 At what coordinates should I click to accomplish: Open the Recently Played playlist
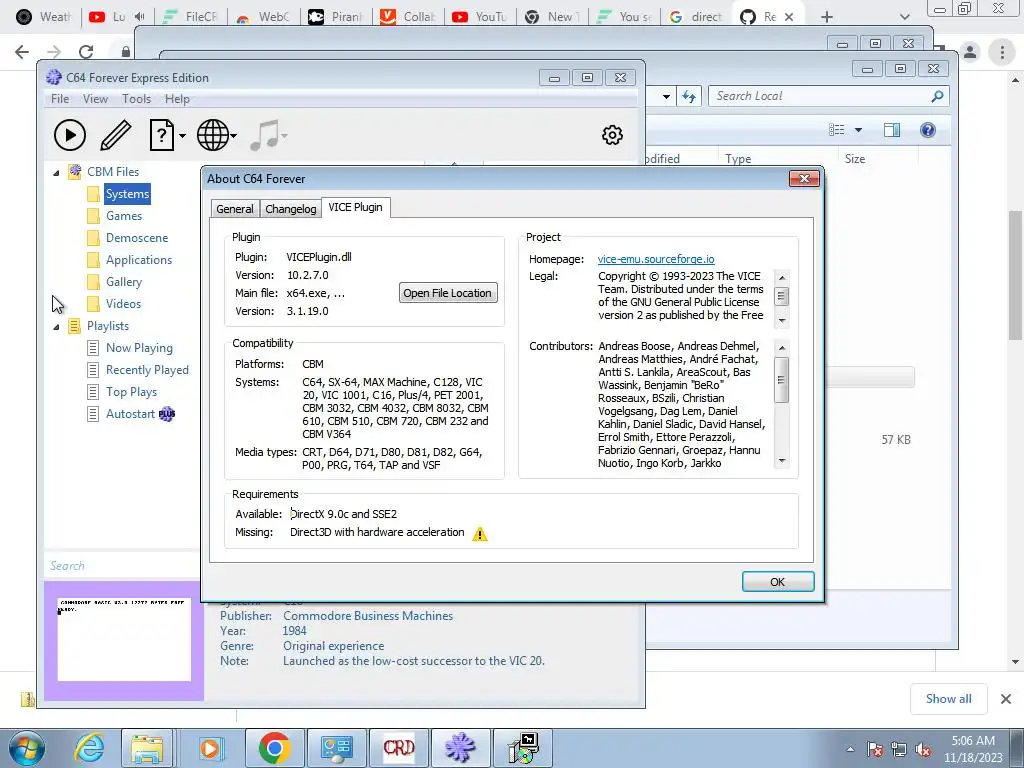pyautogui.click(x=147, y=370)
